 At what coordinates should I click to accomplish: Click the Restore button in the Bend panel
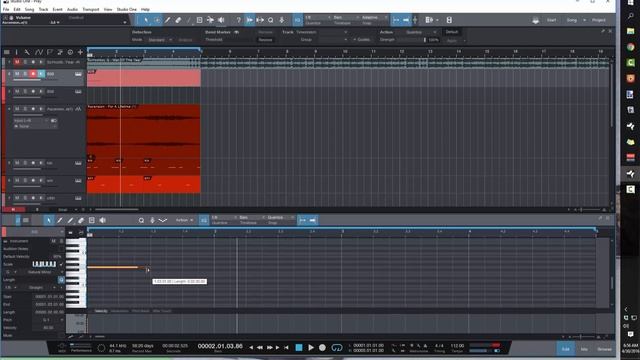[265, 40]
